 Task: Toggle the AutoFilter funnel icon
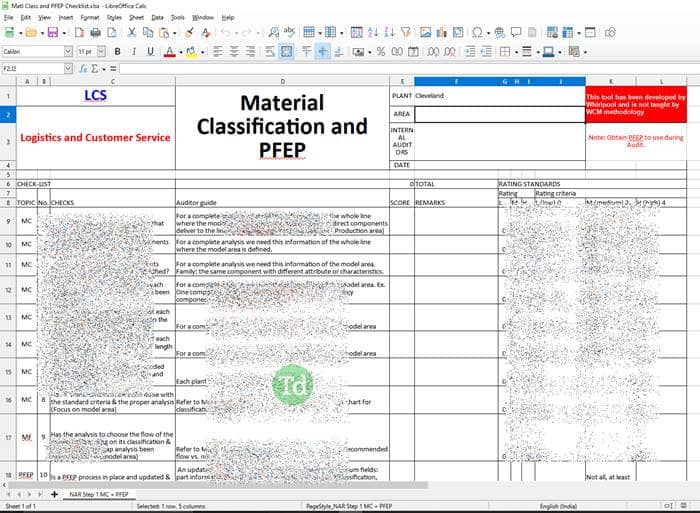(406, 32)
